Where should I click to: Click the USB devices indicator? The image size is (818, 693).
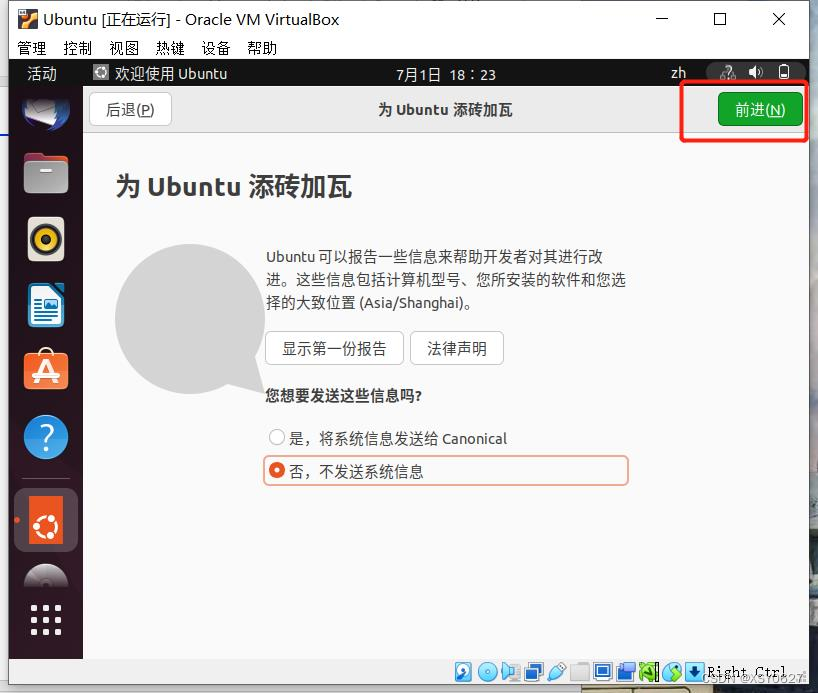557,672
